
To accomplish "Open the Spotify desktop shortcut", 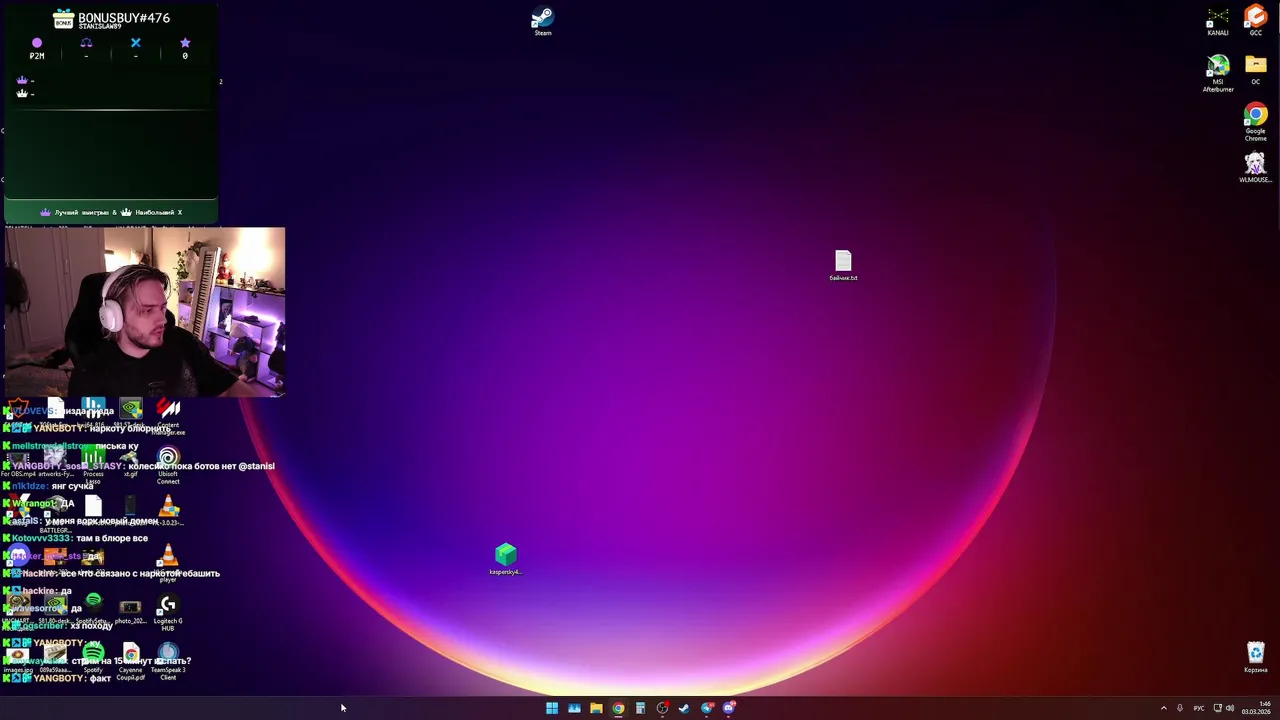I will coord(93,659).
